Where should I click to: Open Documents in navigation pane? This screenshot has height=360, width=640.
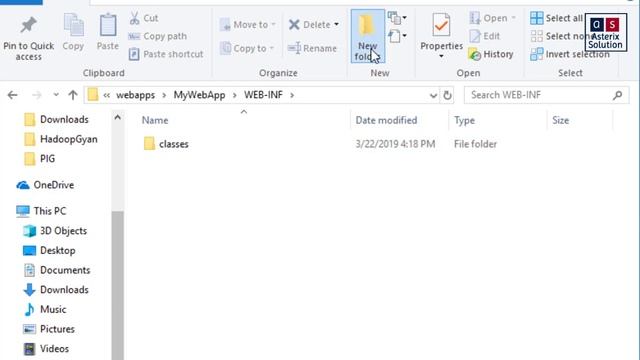pyautogui.click(x=57, y=270)
